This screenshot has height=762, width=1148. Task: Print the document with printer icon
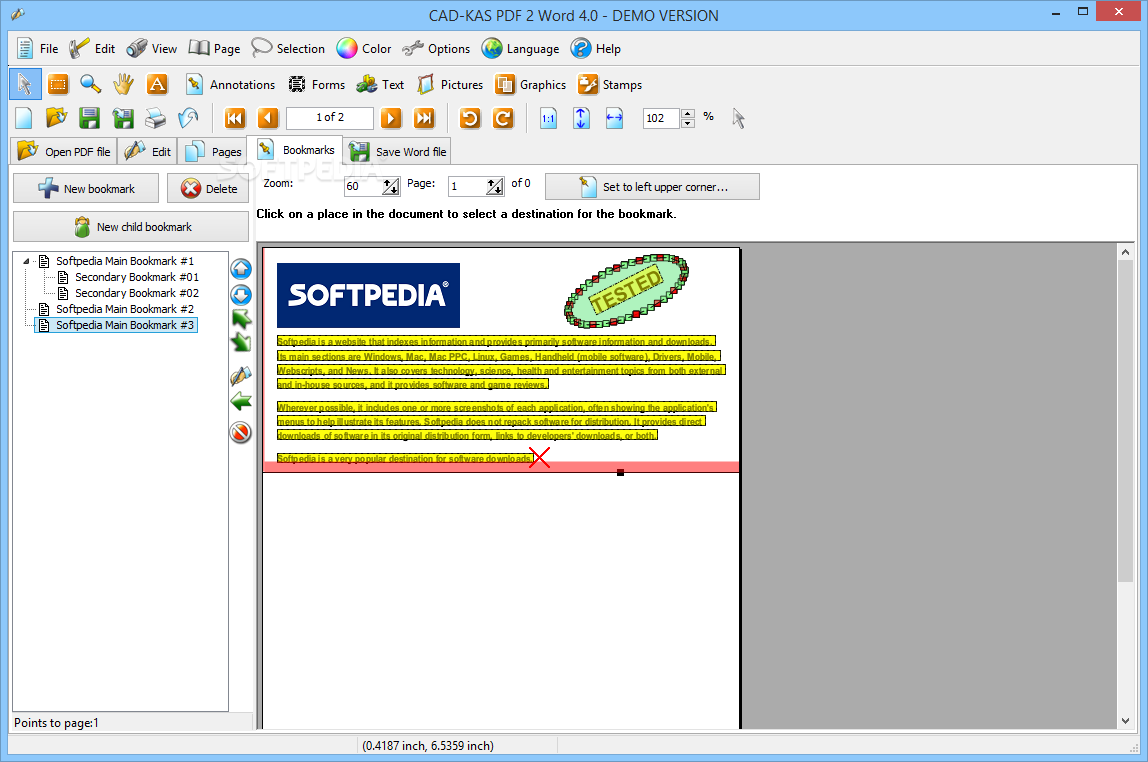click(155, 118)
